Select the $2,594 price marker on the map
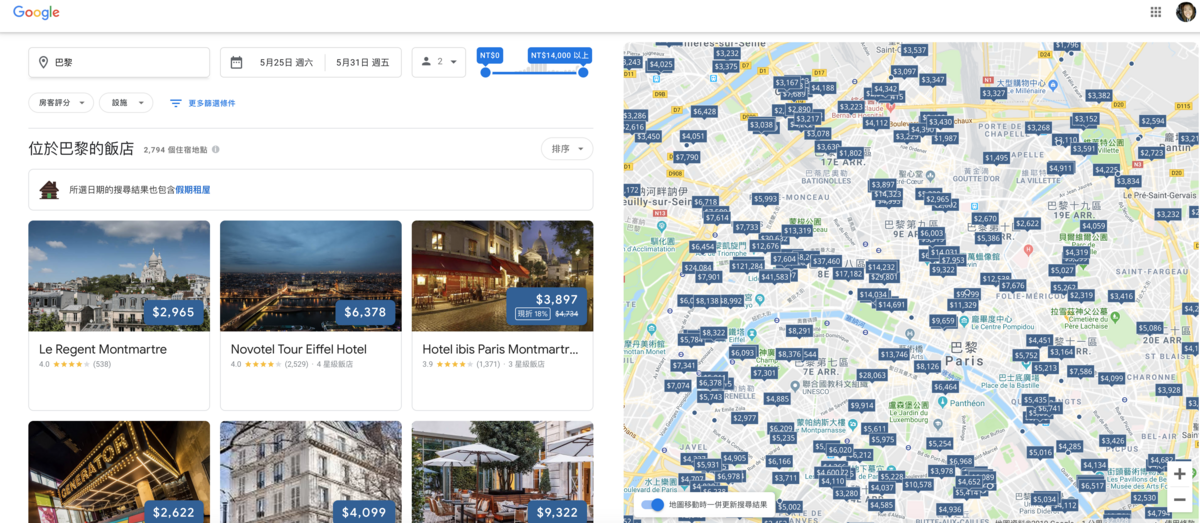Image resolution: width=1200 pixels, height=523 pixels. point(1153,121)
